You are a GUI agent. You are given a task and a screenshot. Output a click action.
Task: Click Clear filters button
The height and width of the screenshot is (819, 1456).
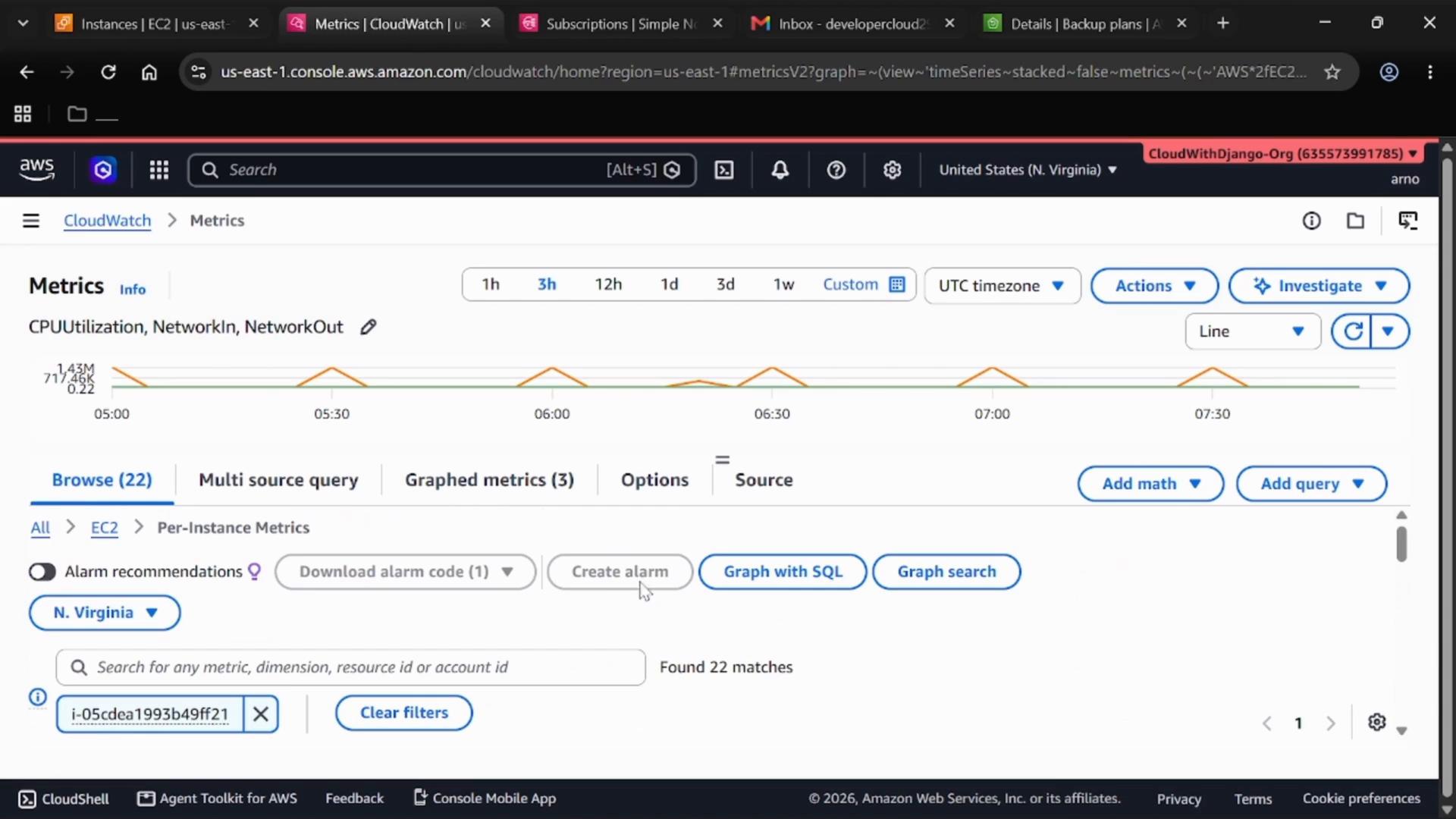[404, 713]
